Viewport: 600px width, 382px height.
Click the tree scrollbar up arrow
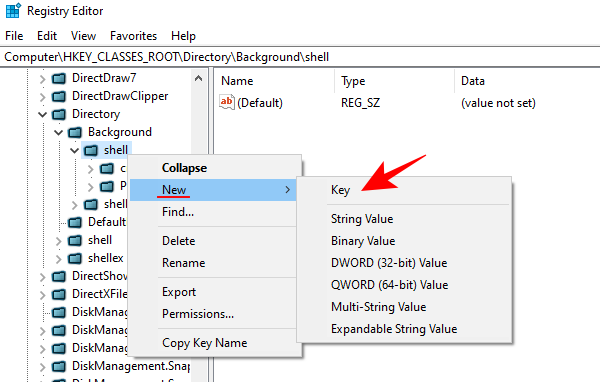(198, 78)
